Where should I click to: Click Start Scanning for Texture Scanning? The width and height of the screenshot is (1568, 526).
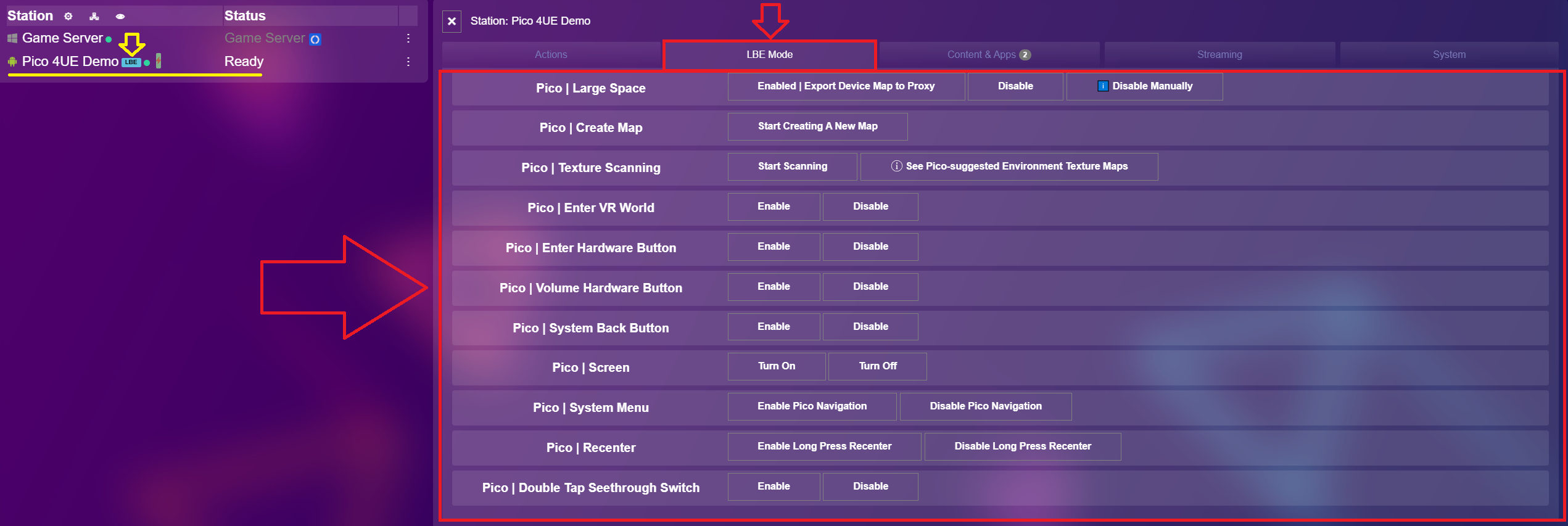pos(793,166)
